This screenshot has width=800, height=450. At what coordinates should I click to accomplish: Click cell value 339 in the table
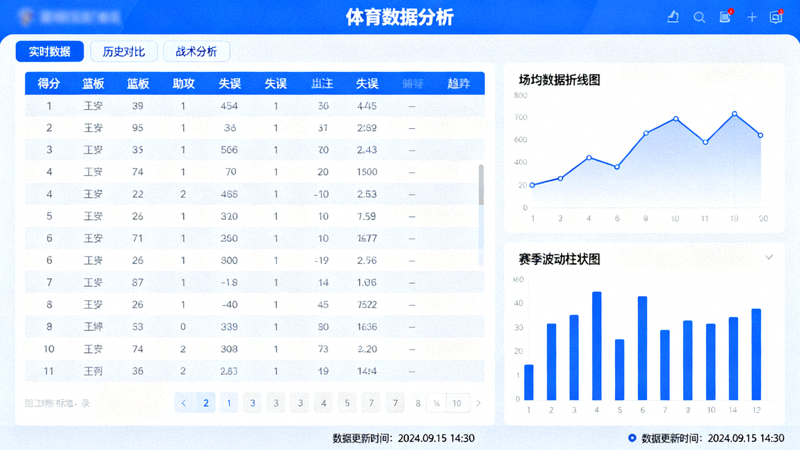click(x=229, y=327)
